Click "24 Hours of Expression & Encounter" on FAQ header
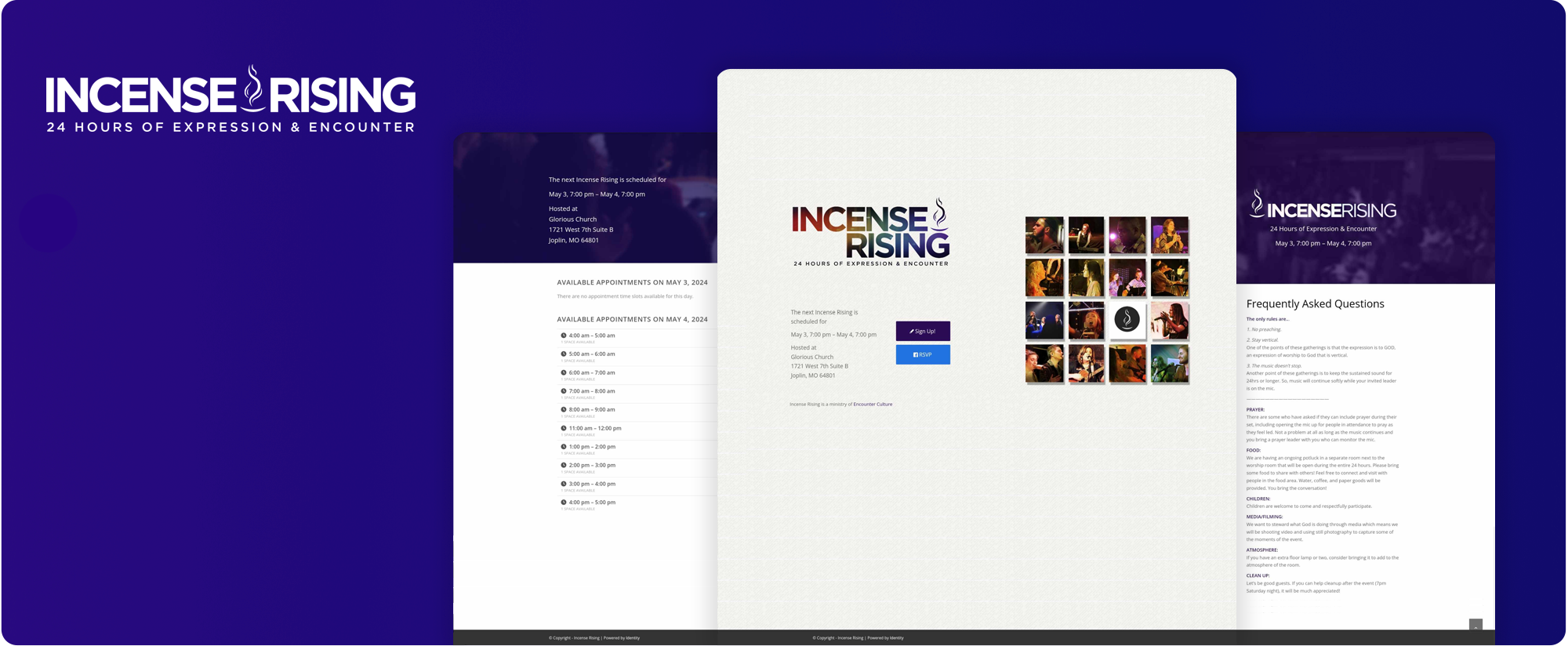Image resolution: width=1568 pixels, height=646 pixels. tap(1323, 229)
